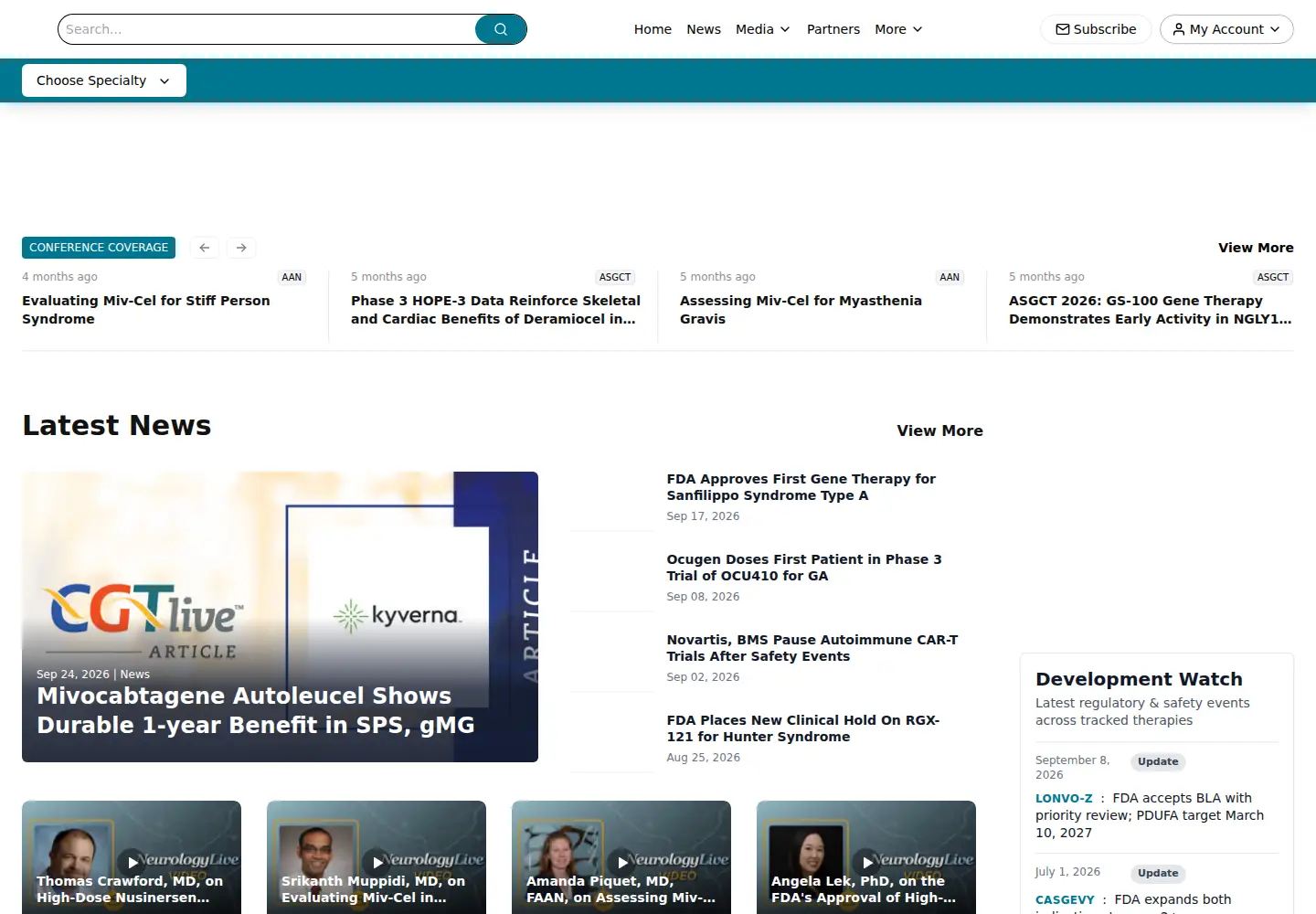Viewport: 1316px width, 914px height.
Task: Click AAN tag on Myasthenia Gravis article
Action: coord(950,277)
